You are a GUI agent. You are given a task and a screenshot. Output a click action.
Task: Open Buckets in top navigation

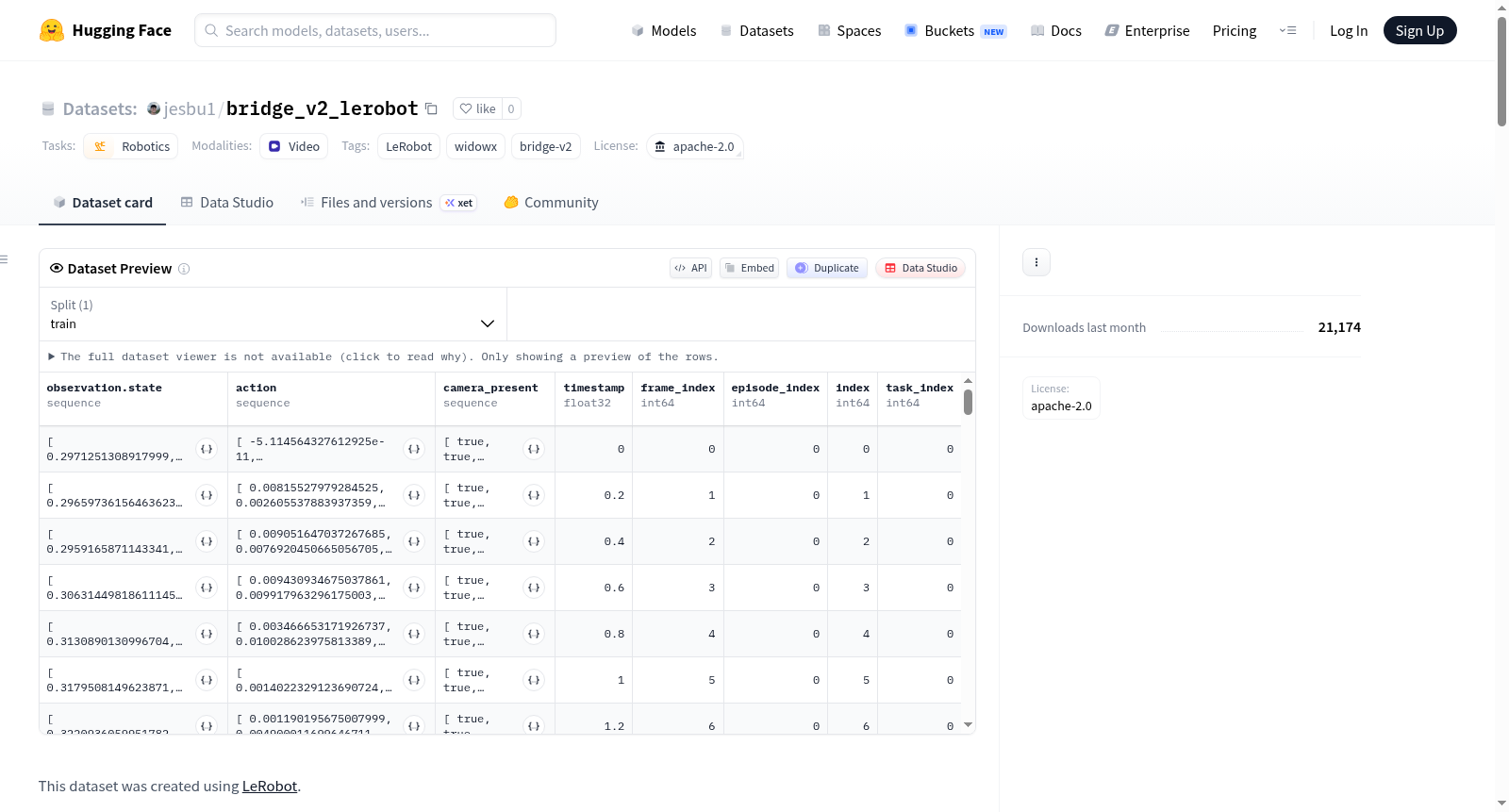click(955, 30)
